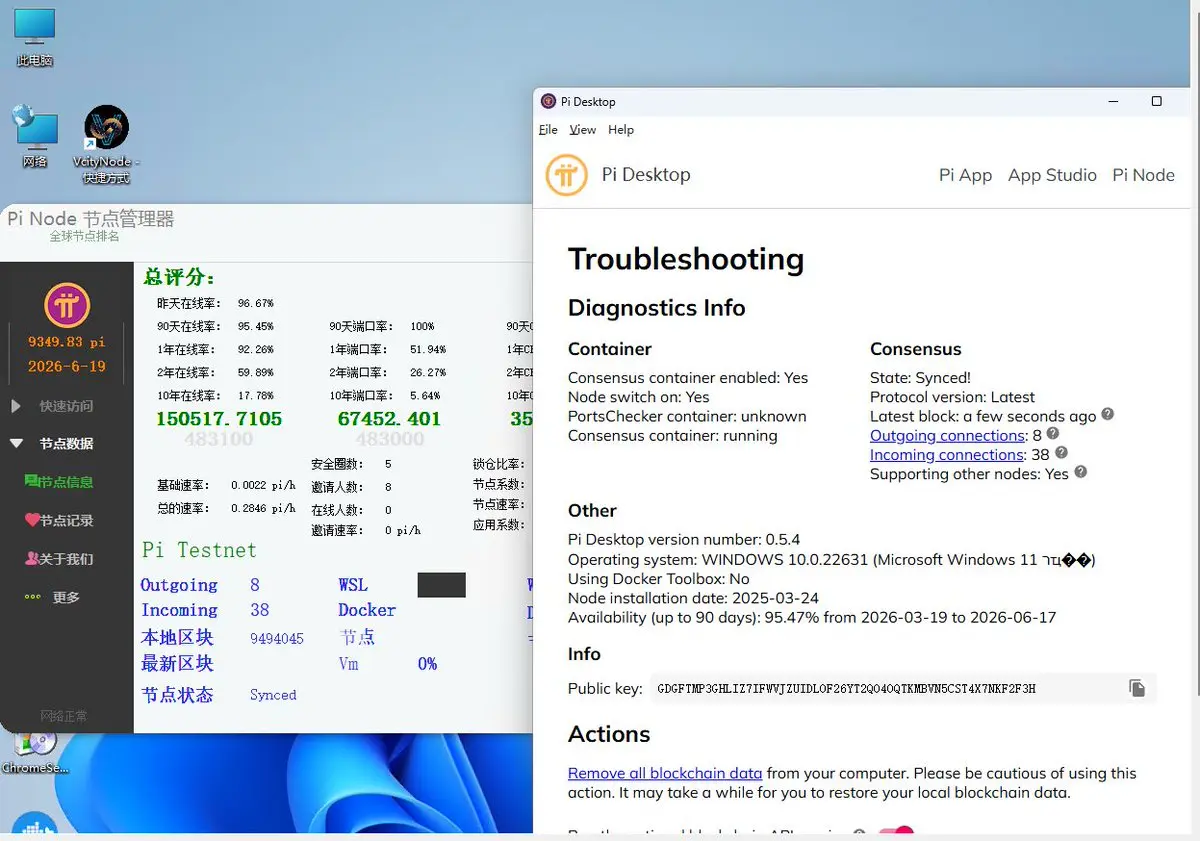Switch to the Pi Node tab
The width and height of the screenshot is (1200, 841).
1143,175
